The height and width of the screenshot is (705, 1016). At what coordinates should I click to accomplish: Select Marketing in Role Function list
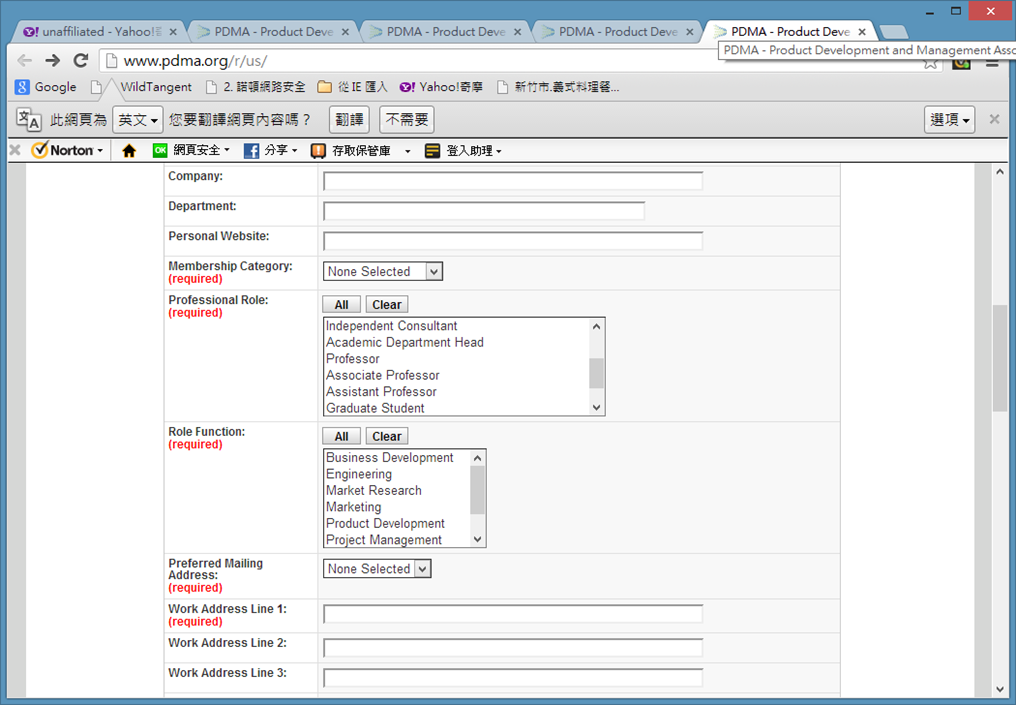pyautogui.click(x=353, y=507)
